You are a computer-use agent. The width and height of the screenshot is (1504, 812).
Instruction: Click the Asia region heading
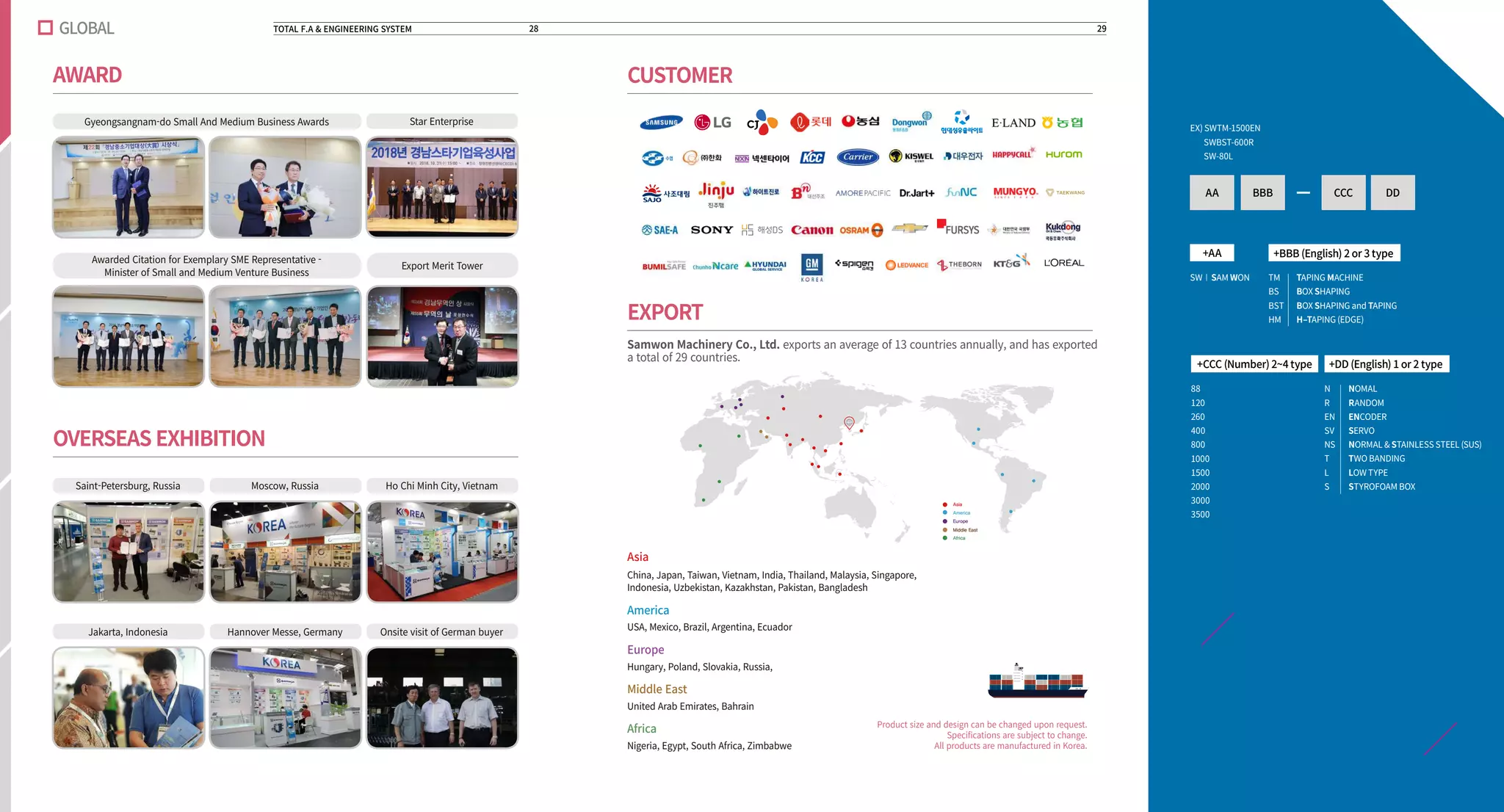(637, 557)
